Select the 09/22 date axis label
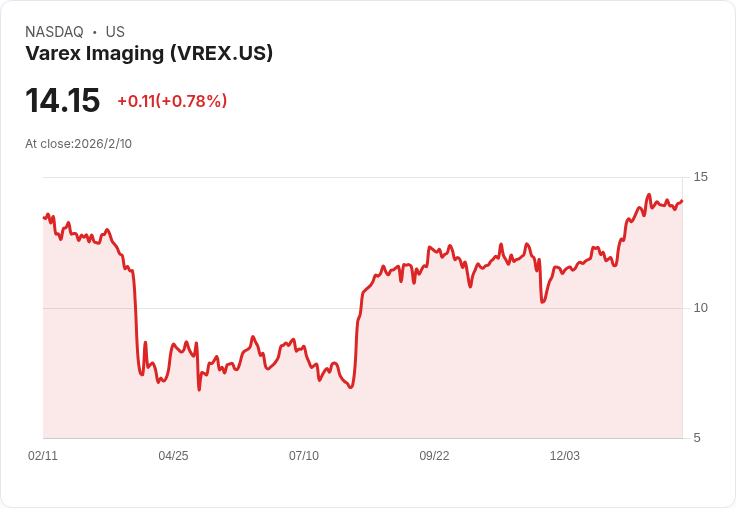Screen dimensions: 736x508 click(434, 456)
